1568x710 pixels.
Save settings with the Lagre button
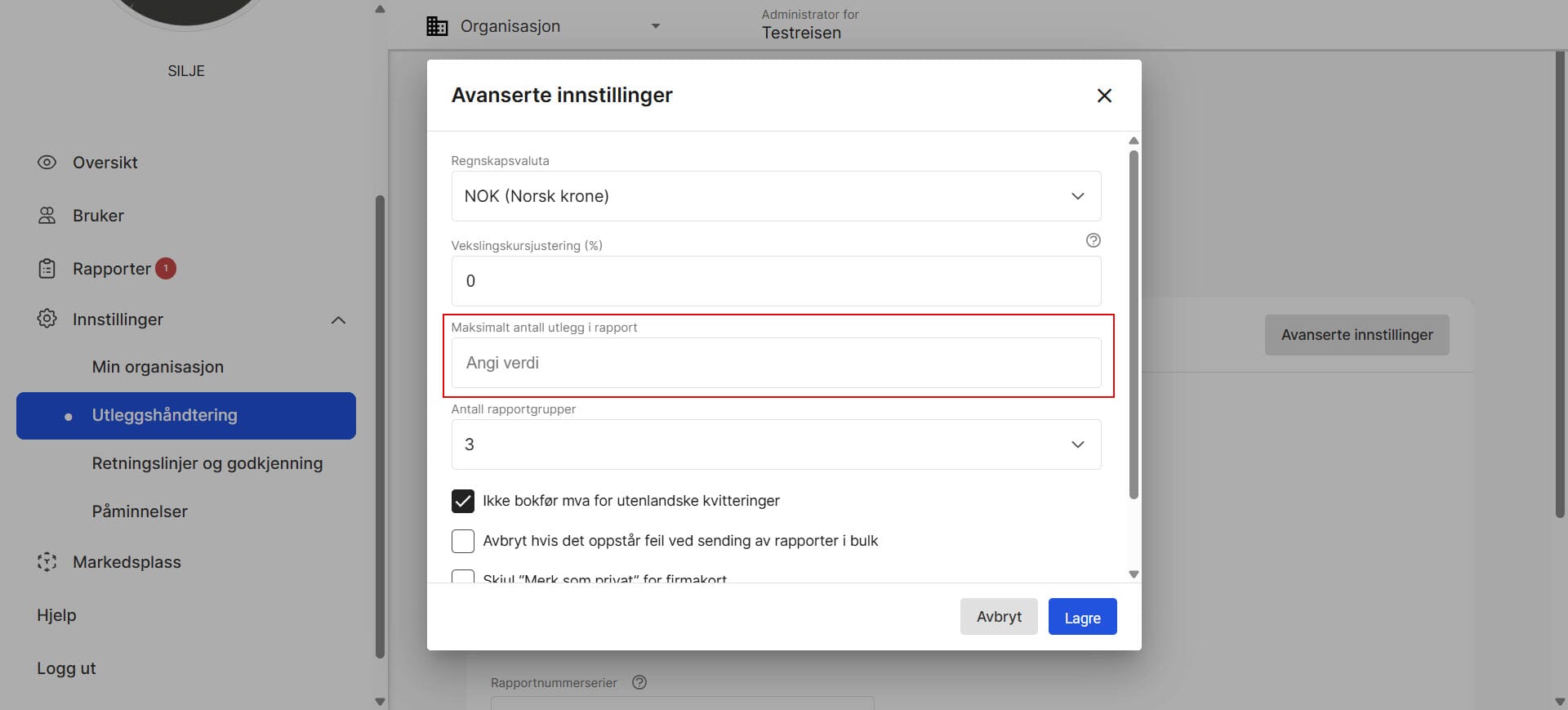point(1081,616)
